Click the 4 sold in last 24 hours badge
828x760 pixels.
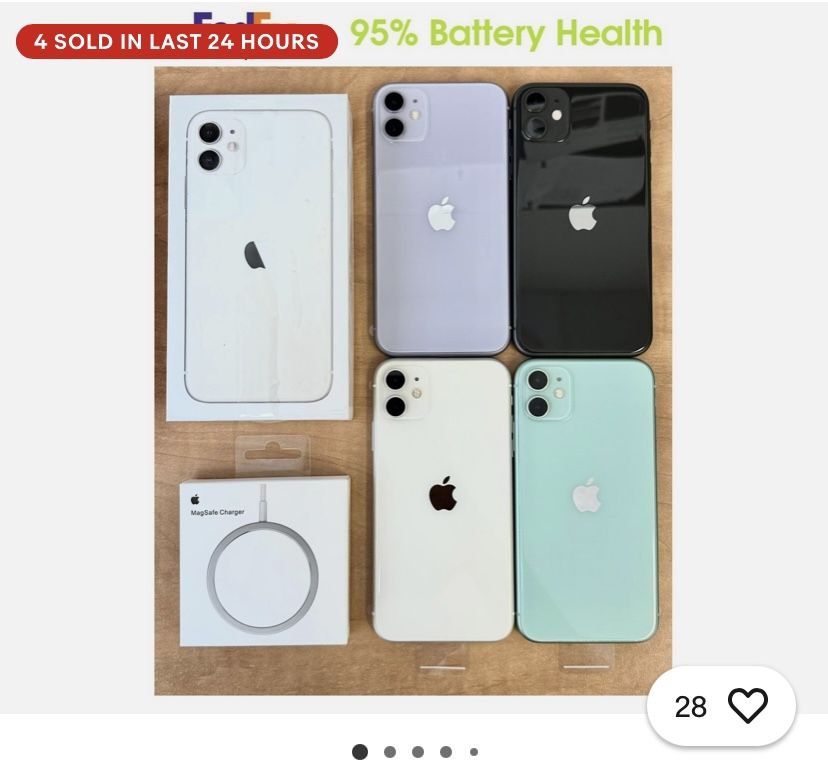point(177,41)
